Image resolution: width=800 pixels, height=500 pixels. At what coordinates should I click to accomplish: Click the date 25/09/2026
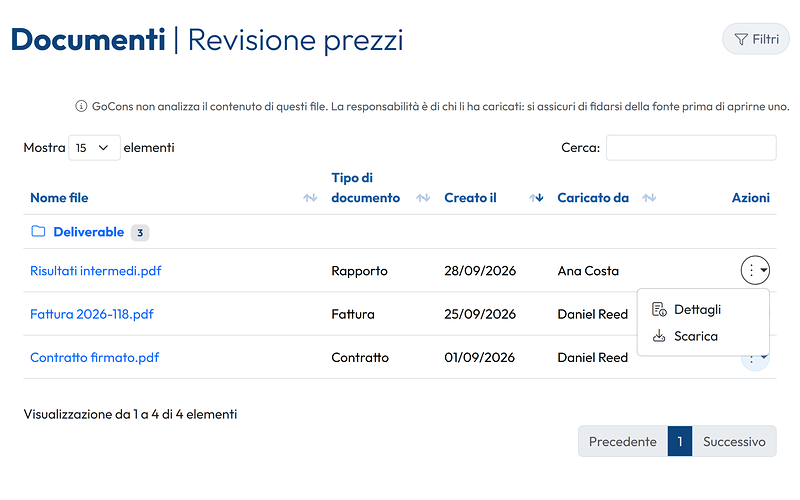coord(480,314)
